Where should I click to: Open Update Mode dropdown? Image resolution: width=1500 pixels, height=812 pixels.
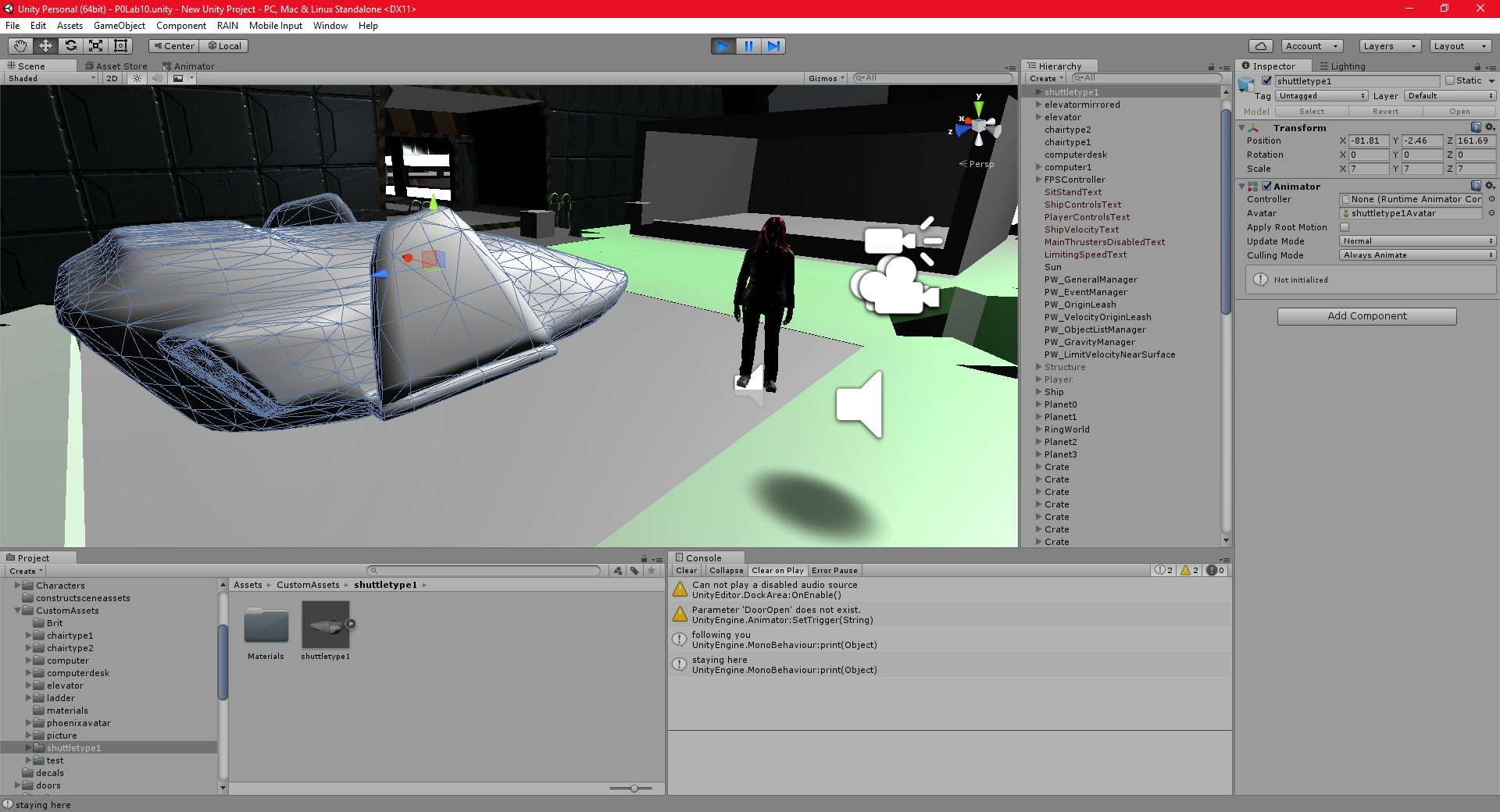pyautogui.click(x=1417, y=241)
